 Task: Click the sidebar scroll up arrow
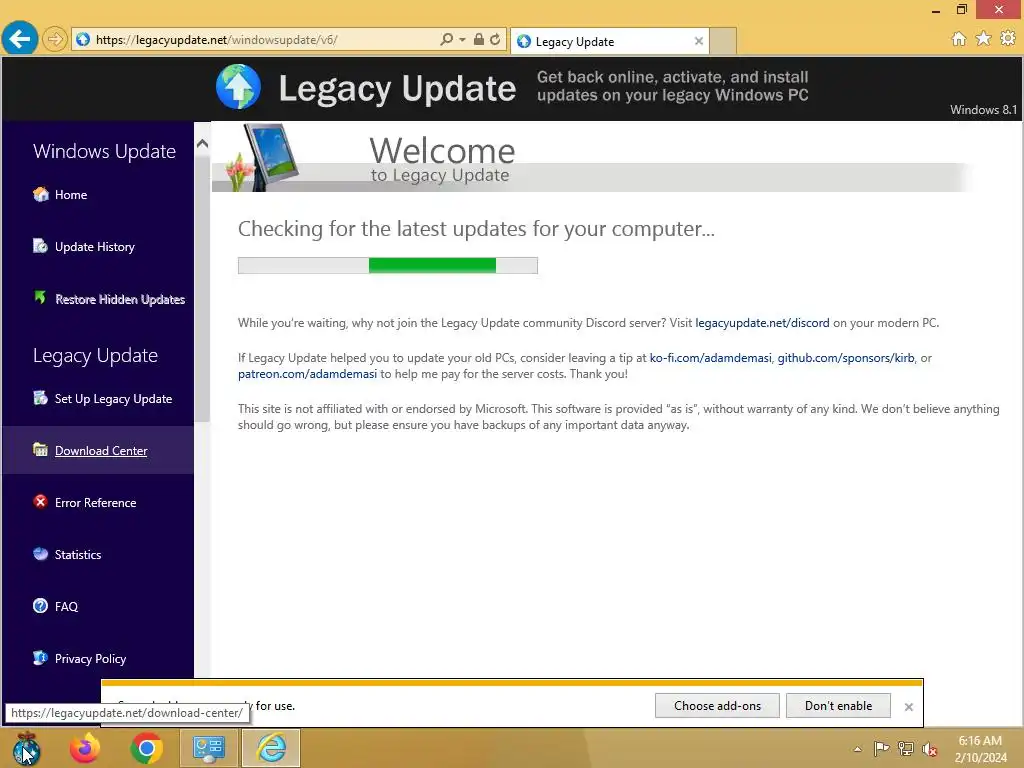pos(202,143)
